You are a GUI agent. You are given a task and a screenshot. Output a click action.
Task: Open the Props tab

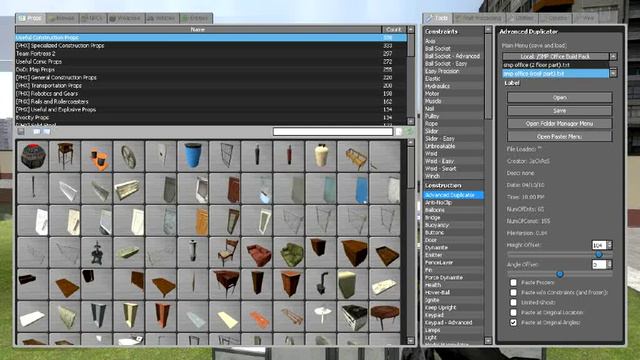pos(31,18)
